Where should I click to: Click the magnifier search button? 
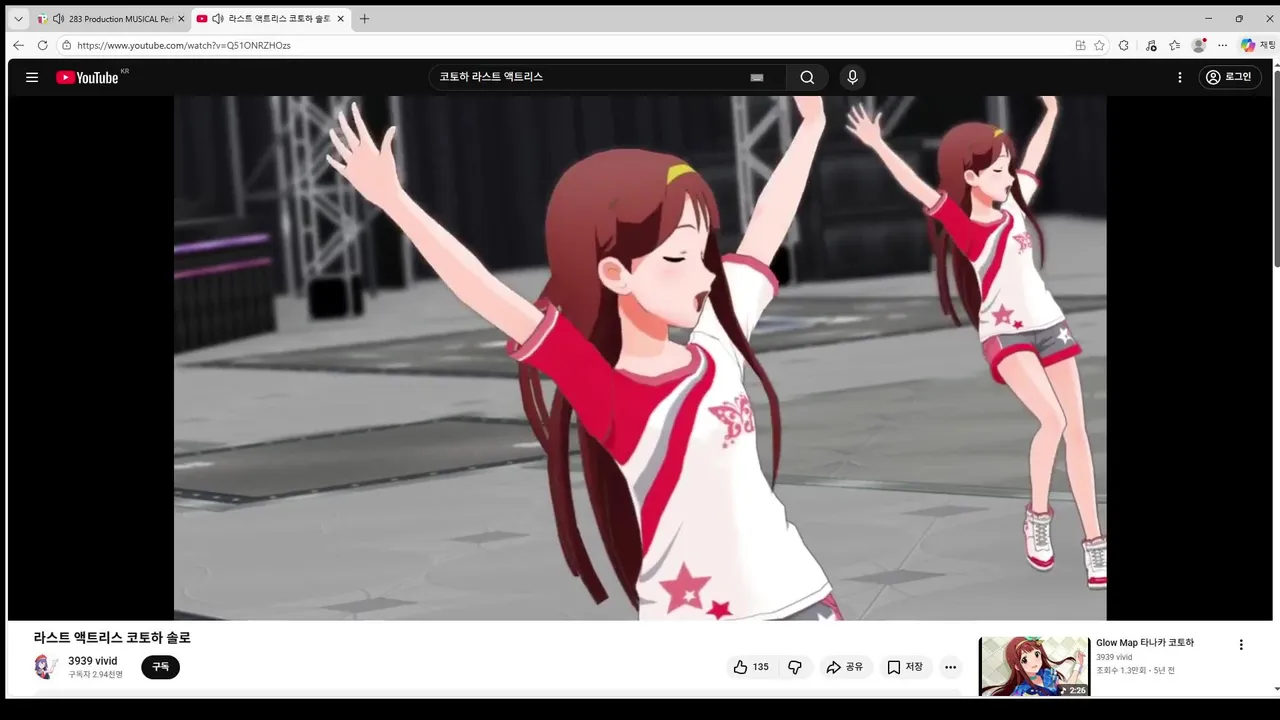pyautogui.click(x=807, y=77)
